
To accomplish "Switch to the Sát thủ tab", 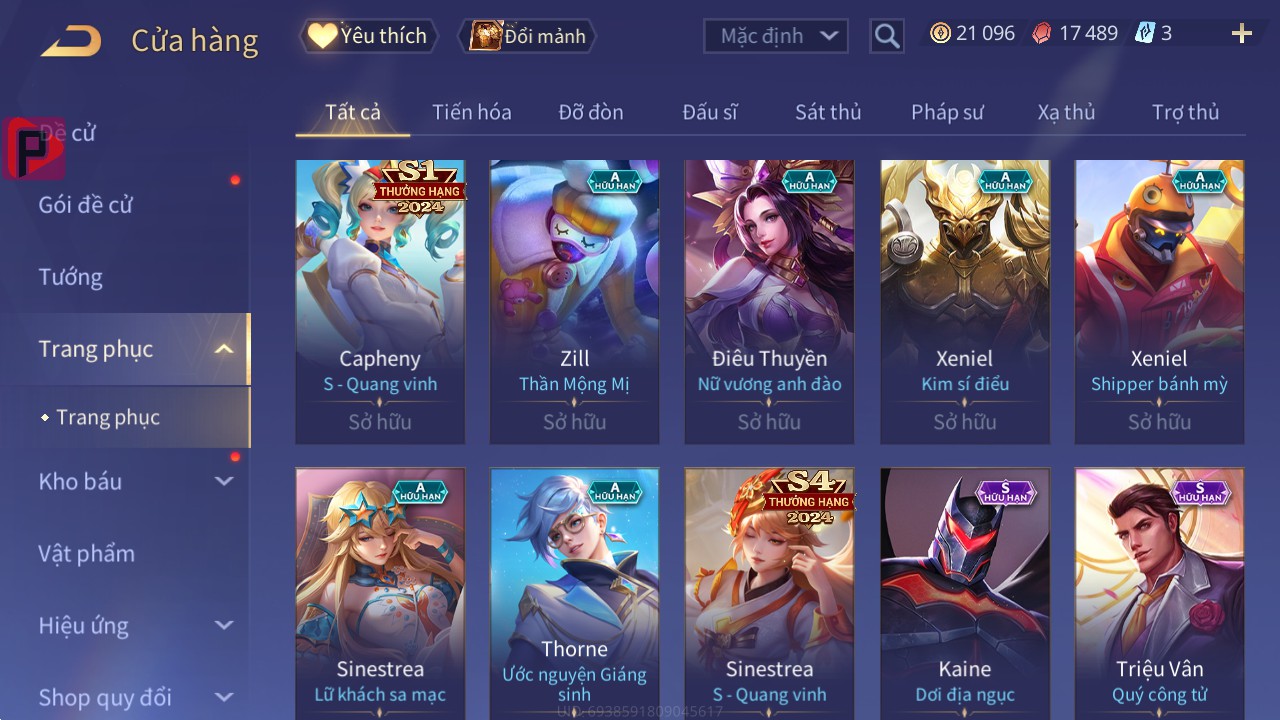I will (x=828, y=112).
